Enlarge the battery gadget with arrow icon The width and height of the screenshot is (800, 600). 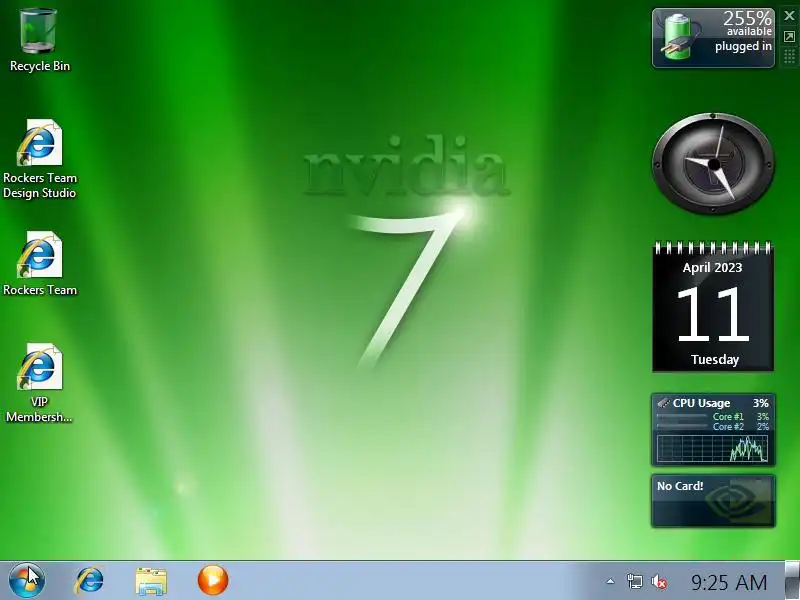click(x=789, y=37)
